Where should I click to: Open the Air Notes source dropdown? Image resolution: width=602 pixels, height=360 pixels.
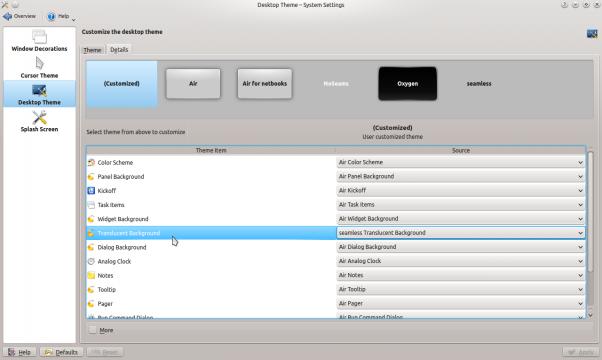tap(461, 275)
